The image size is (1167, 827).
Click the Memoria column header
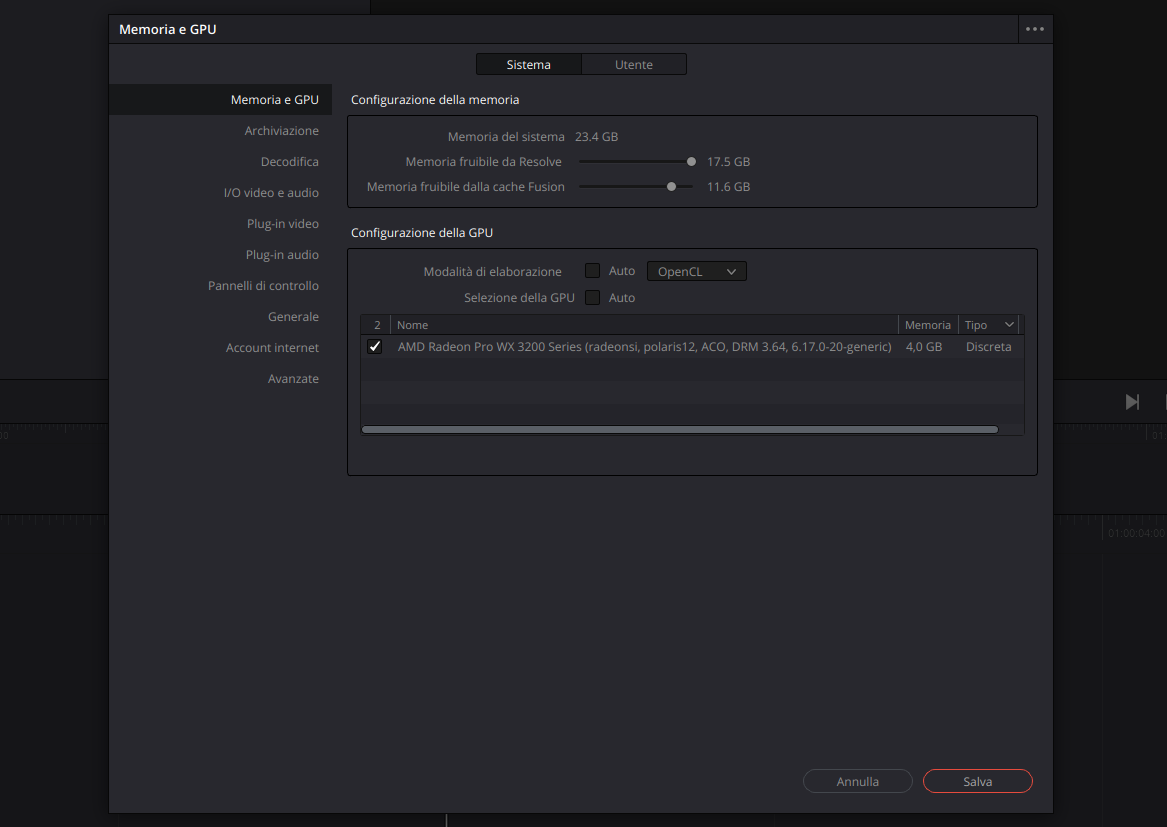click(927, 325)
